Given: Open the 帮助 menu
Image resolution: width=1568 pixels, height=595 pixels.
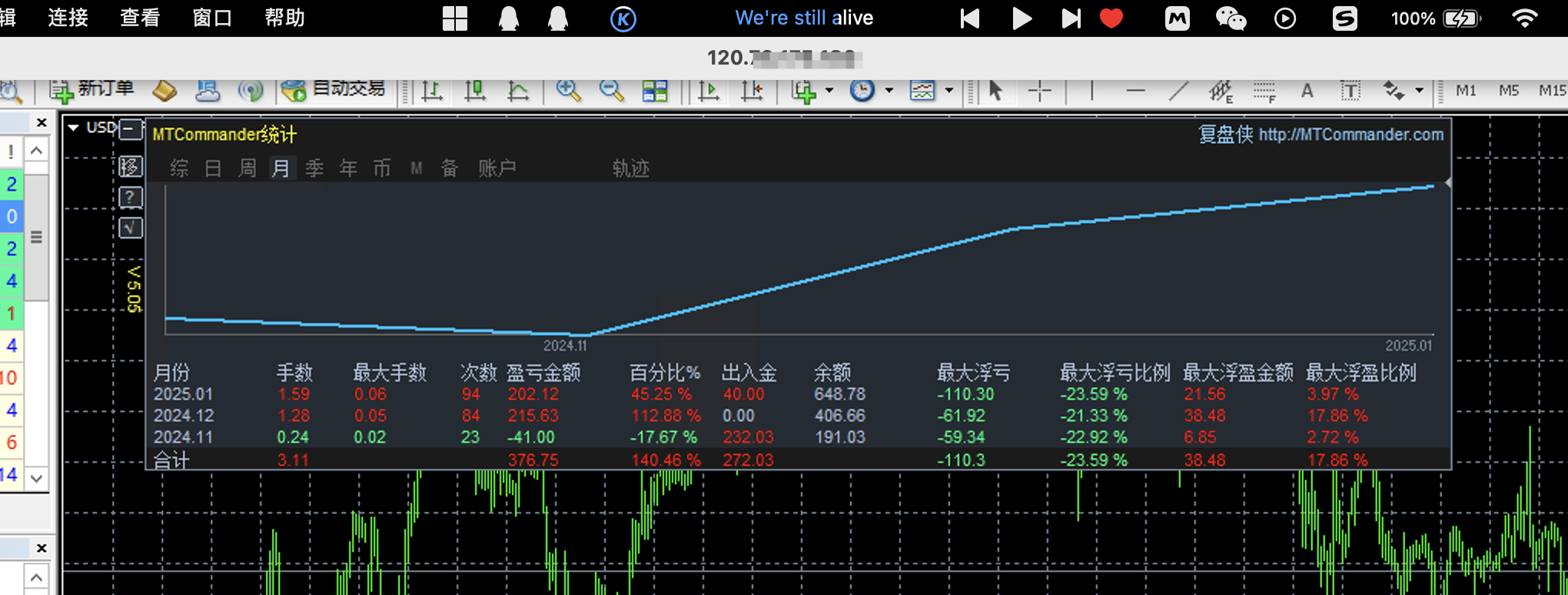Looking at the screenshot, I should (284, 18).
